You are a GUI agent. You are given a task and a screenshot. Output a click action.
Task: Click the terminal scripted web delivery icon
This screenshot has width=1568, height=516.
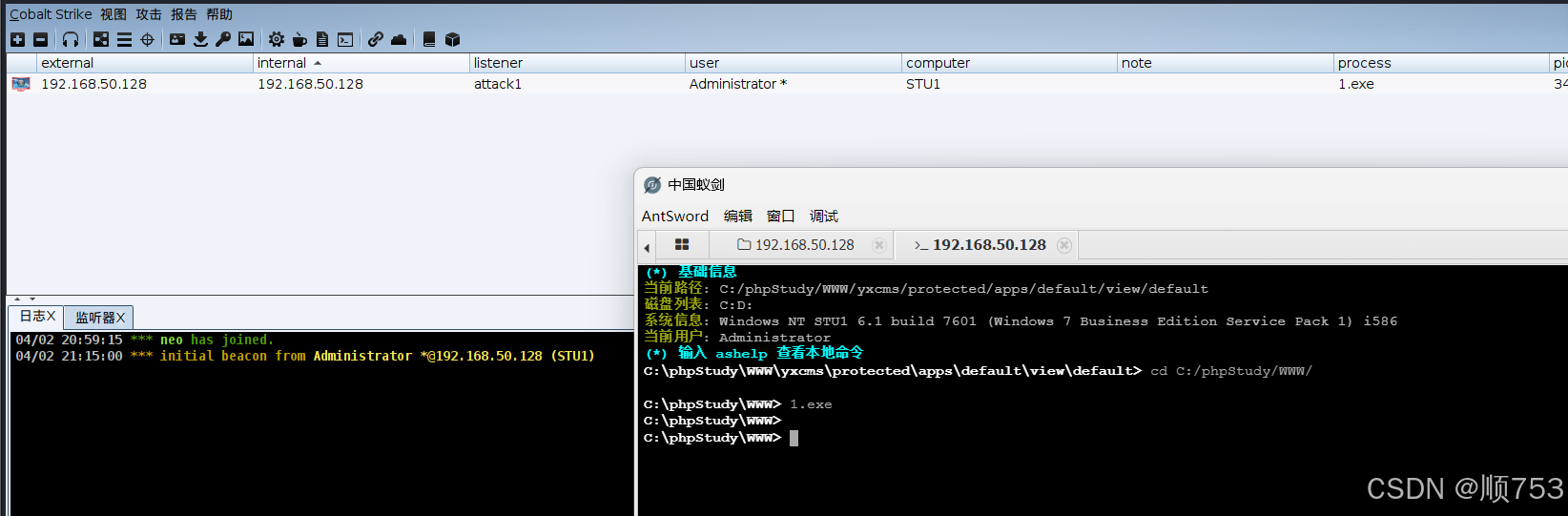pos(345,39)
